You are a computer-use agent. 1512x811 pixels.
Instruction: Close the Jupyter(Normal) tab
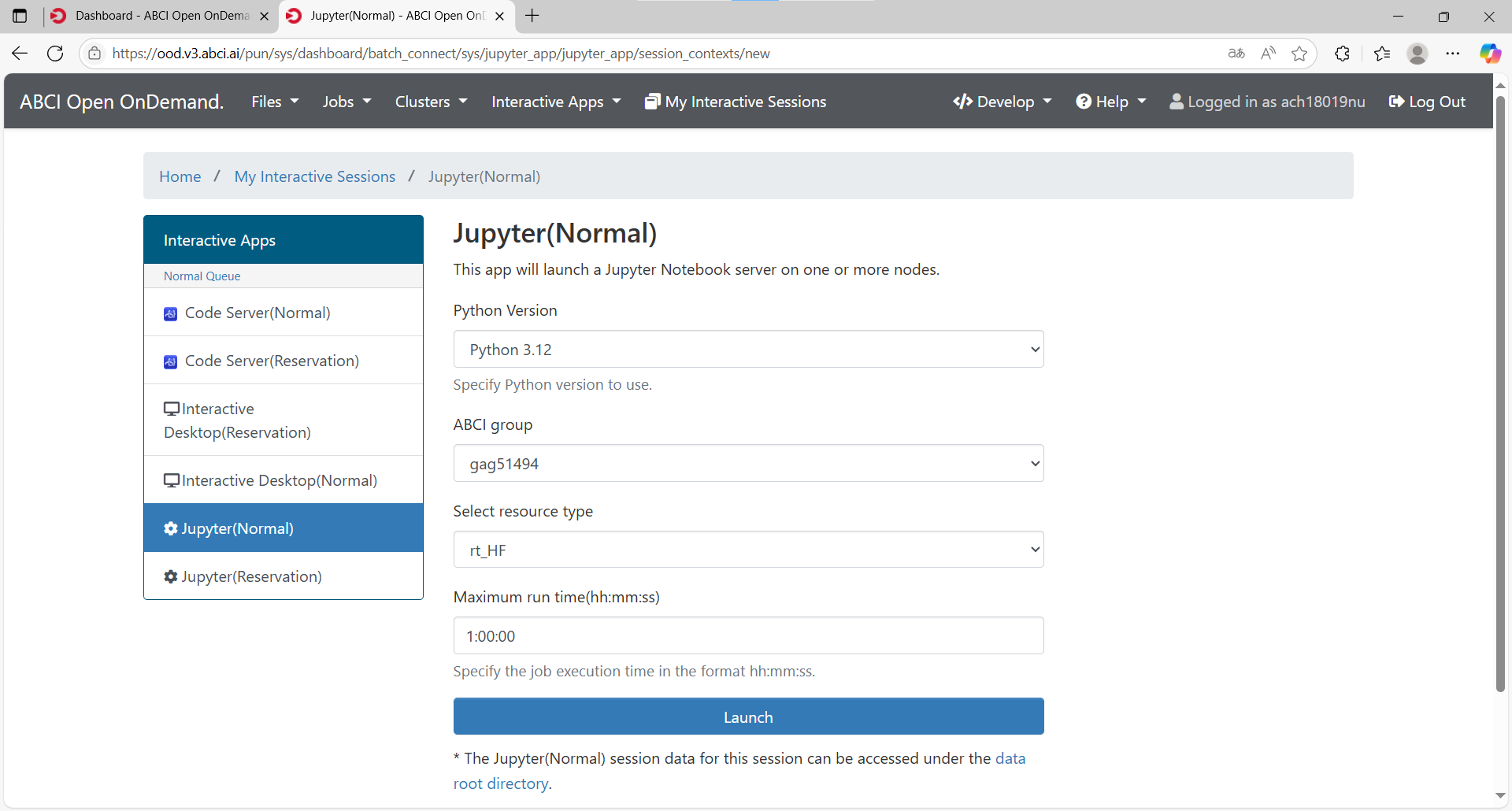pos(499,16)
